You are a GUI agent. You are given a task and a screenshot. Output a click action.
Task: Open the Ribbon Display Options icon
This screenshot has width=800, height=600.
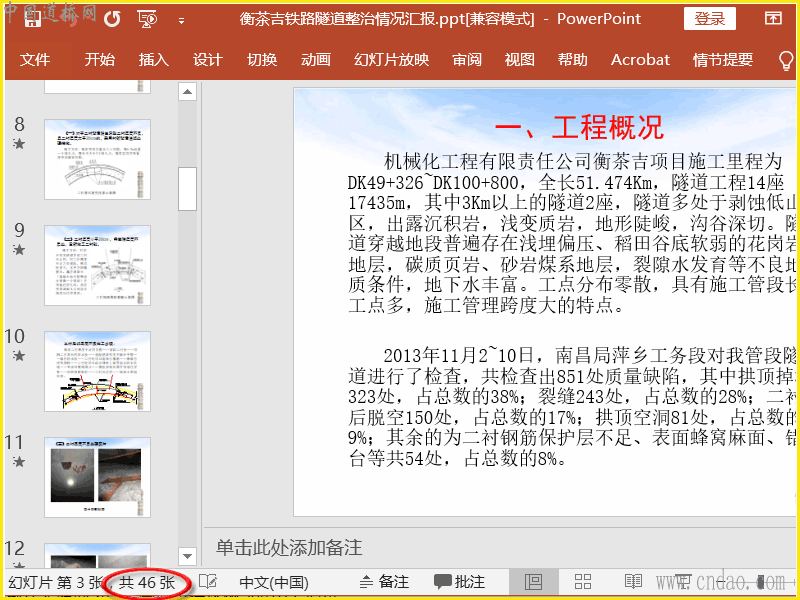point(773,19)
